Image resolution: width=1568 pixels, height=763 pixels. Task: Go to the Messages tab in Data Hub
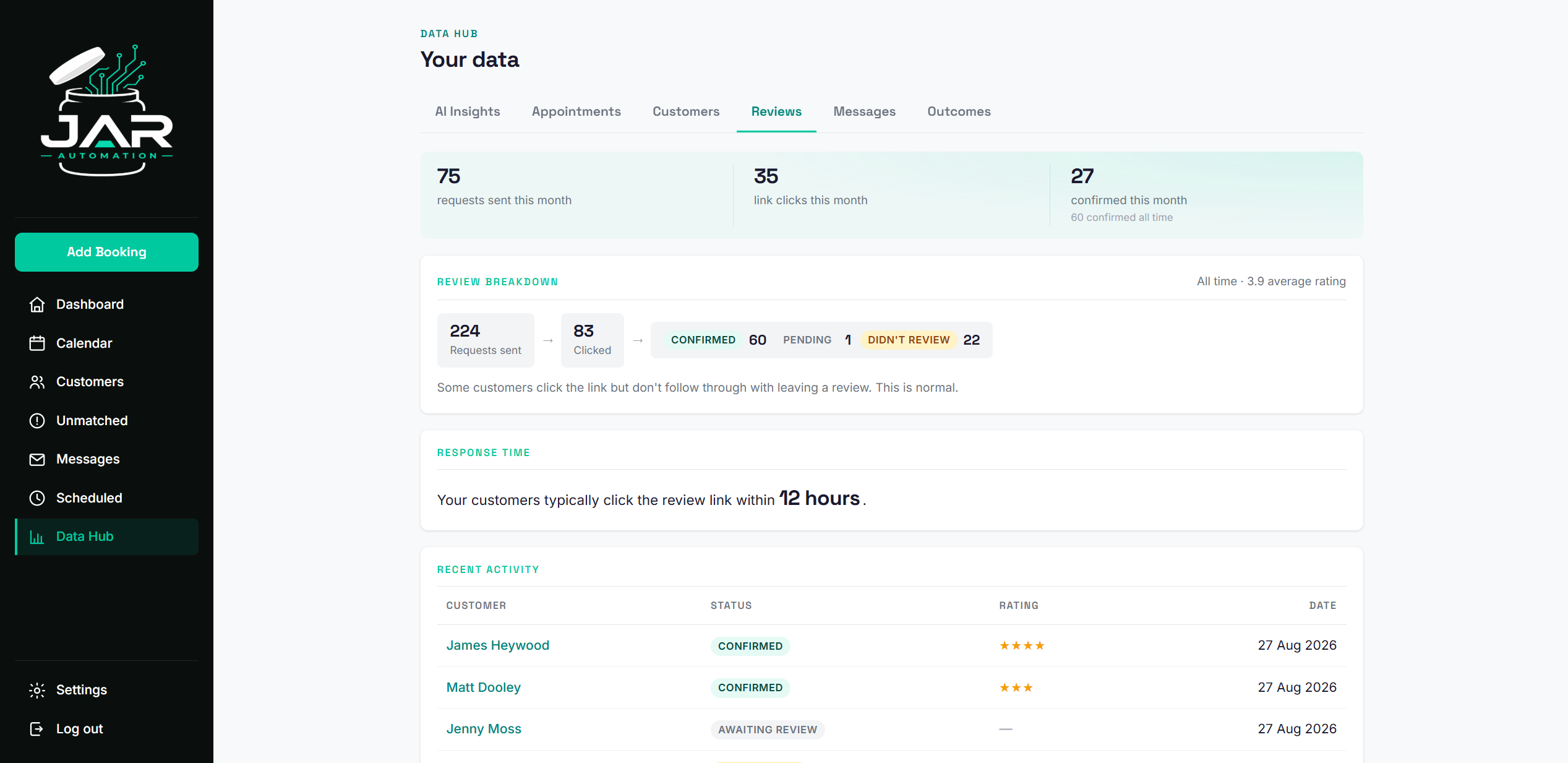864,111
